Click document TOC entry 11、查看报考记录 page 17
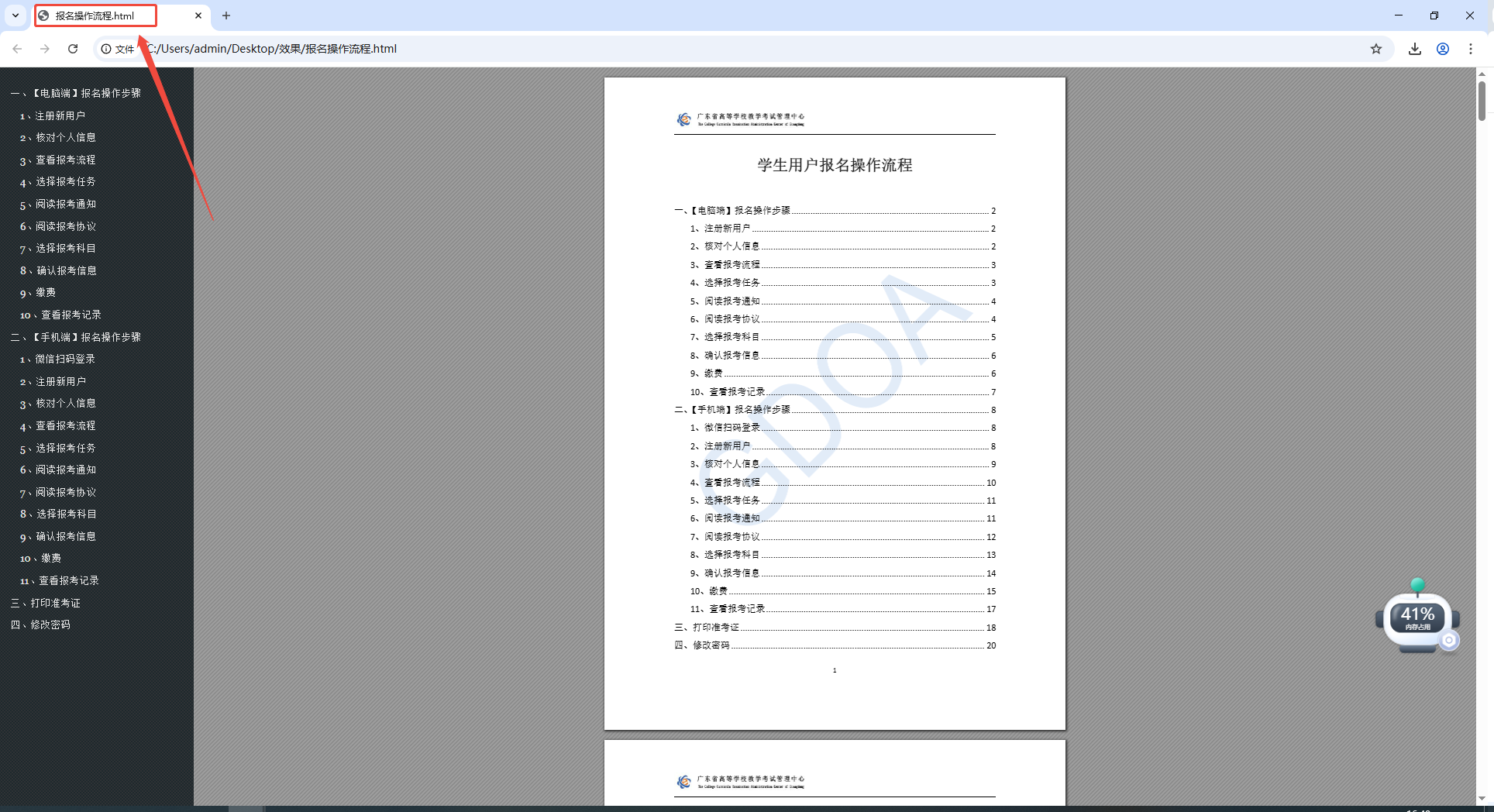This screenshot has height=812, width=1494. tap(842, 609)
